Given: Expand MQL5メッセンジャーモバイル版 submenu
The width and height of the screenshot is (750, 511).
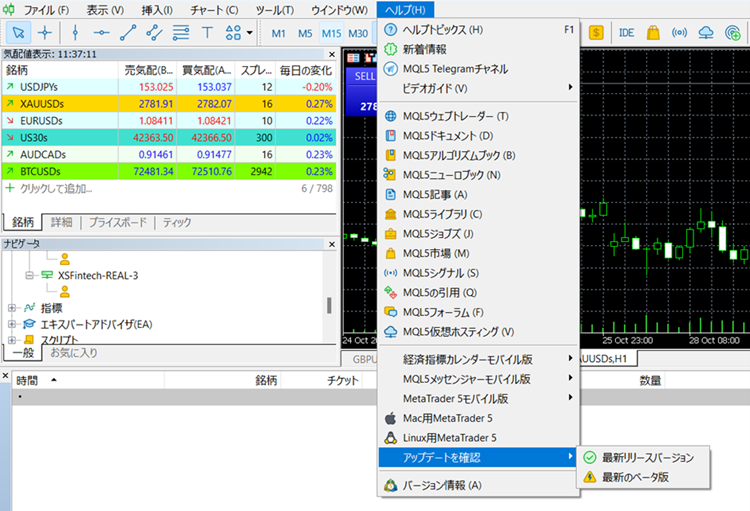Looking at the screenshot, I should tap(479, 379).
